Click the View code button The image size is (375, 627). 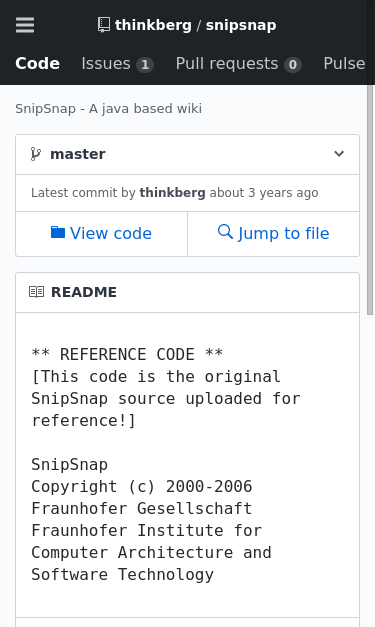pos(102,234)
